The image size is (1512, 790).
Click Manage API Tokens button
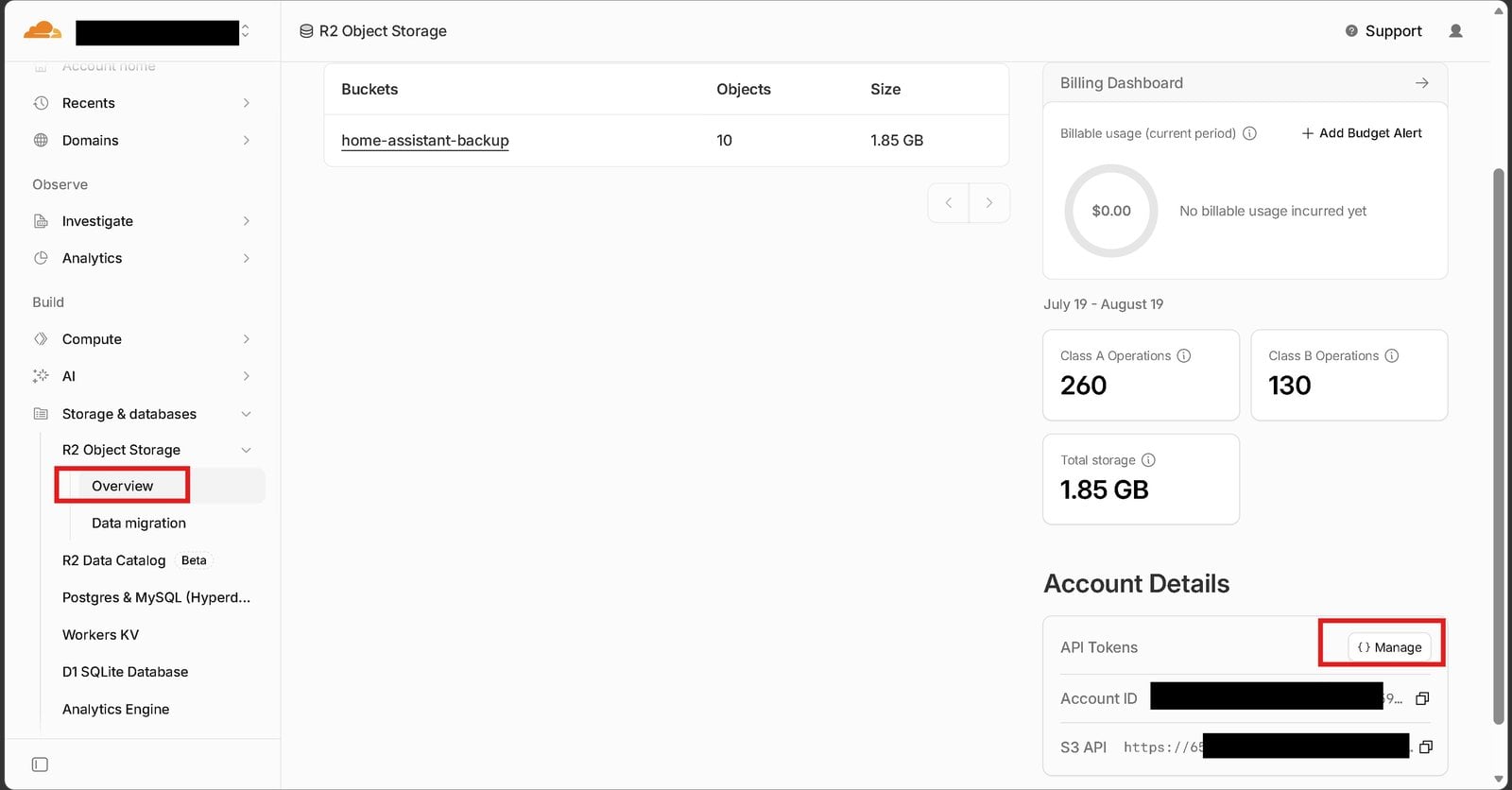tap(1389, 647)
